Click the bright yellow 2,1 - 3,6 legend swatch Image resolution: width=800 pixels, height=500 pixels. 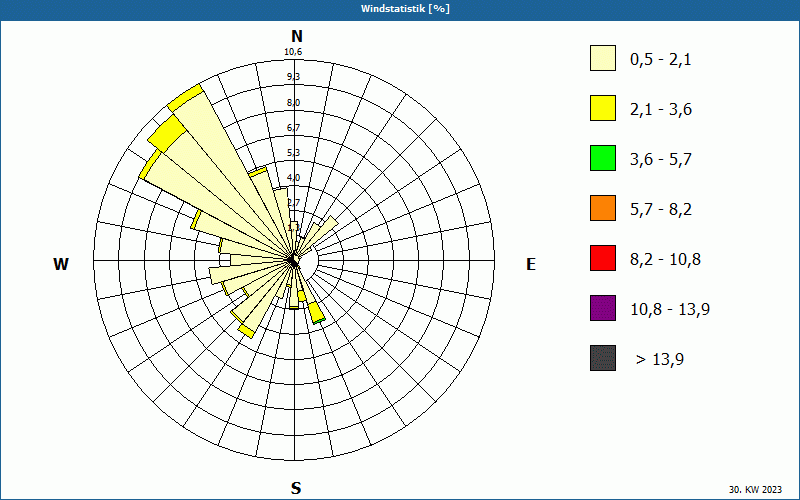click(603, 108)
